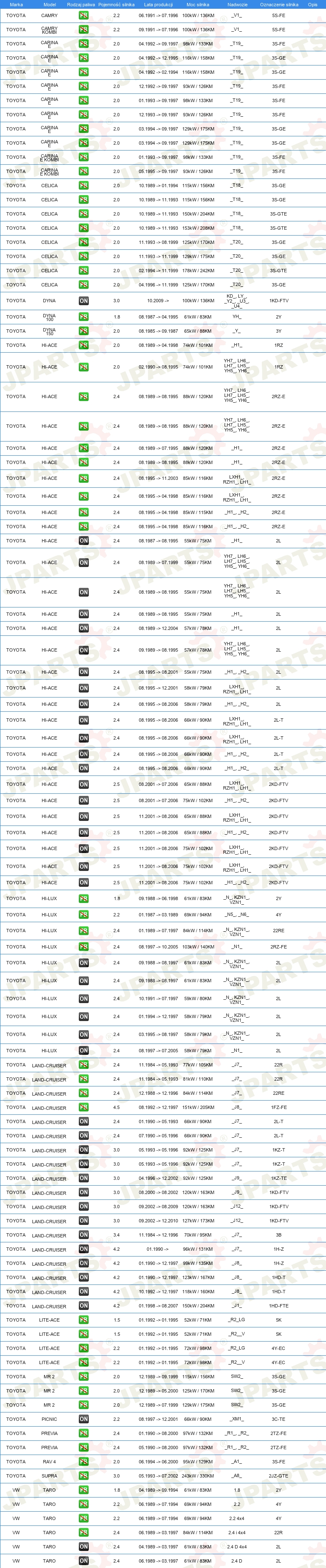This screenshot has height=1568, width=326.
Task: Click the DYNA 100 model cell
Action: (49, 317)
